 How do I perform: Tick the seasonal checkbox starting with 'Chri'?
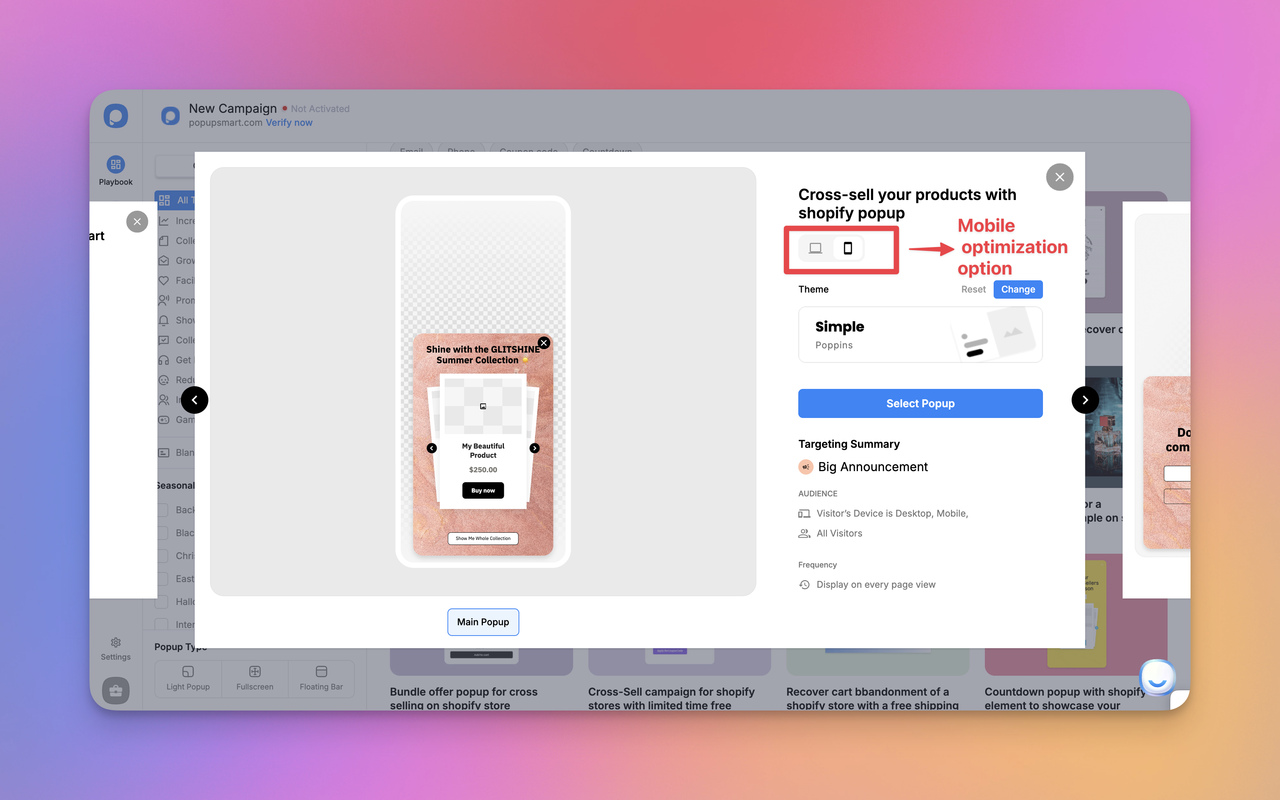coord(162,556)
